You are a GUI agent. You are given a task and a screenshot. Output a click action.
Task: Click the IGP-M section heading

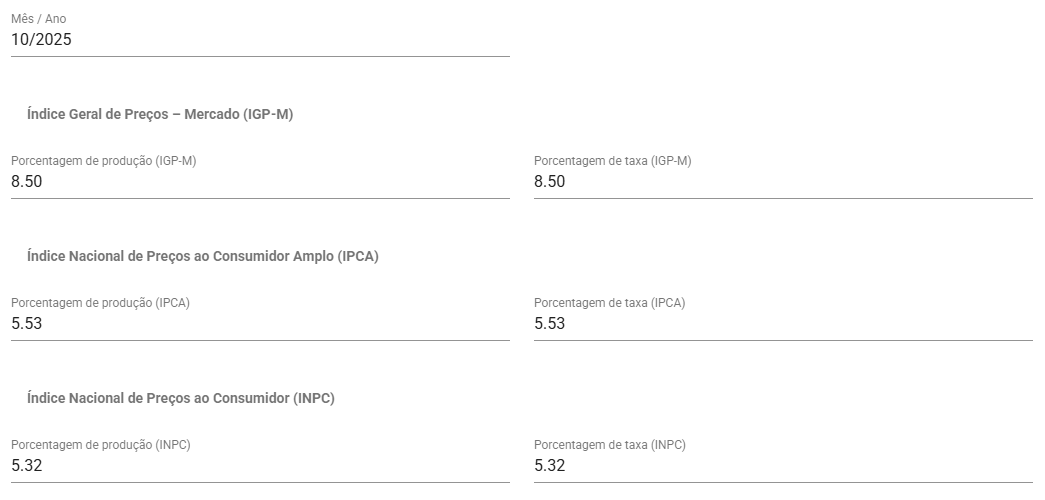click(x=160, y=114)
